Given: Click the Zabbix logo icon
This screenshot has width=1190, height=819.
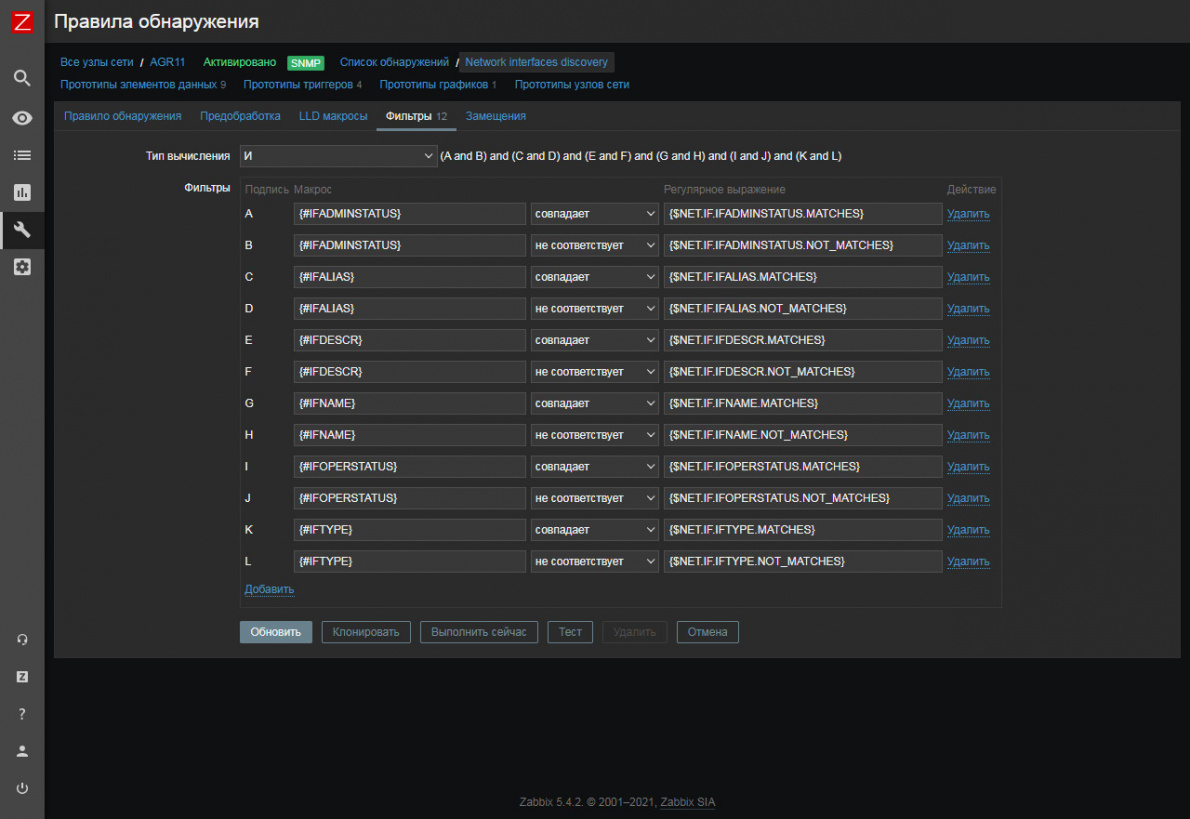Looking at the screenshot, I should [x=22, y=22].
